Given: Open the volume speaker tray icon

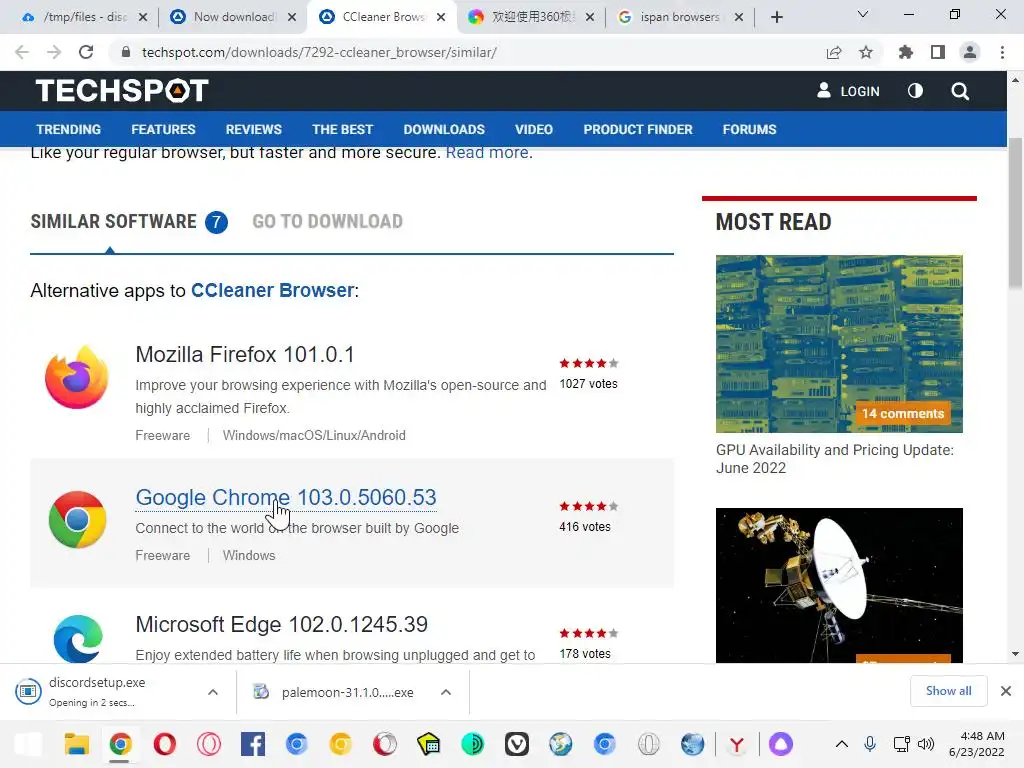Looking at the screenshot, I should click(926, 744).
